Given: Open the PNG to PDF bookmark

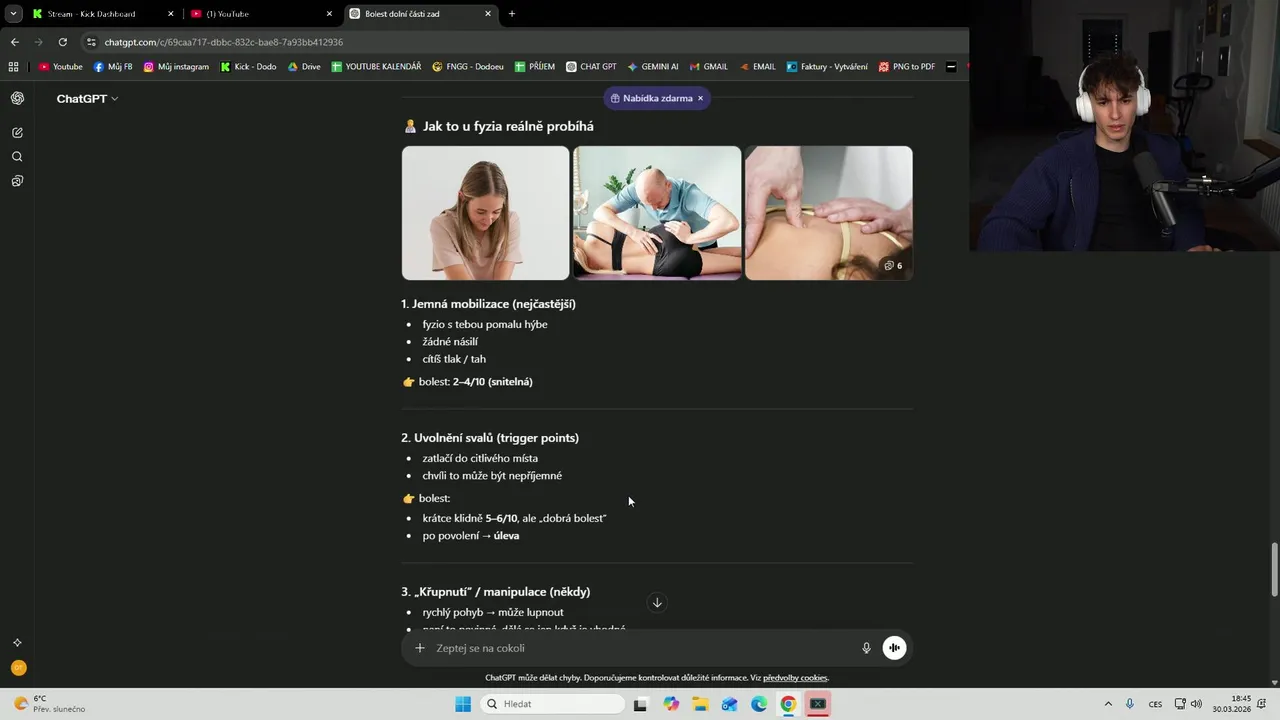Looking at the screenshot, I should tap(907, 67).
